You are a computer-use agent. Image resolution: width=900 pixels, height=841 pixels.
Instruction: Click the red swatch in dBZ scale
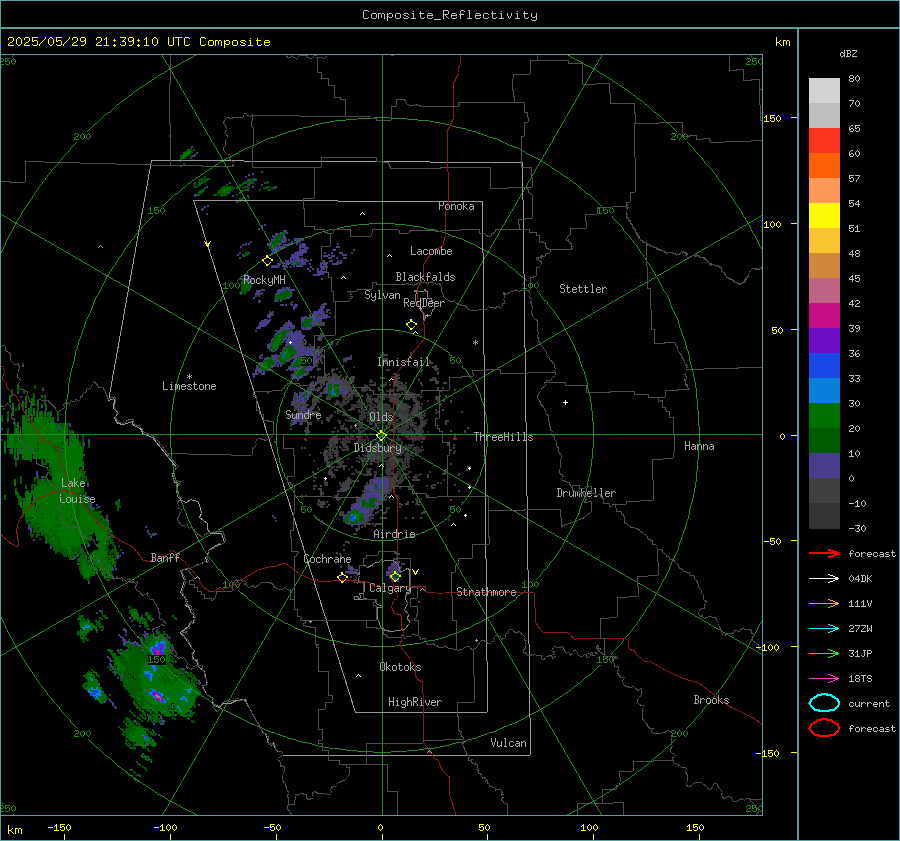[824, 141]
